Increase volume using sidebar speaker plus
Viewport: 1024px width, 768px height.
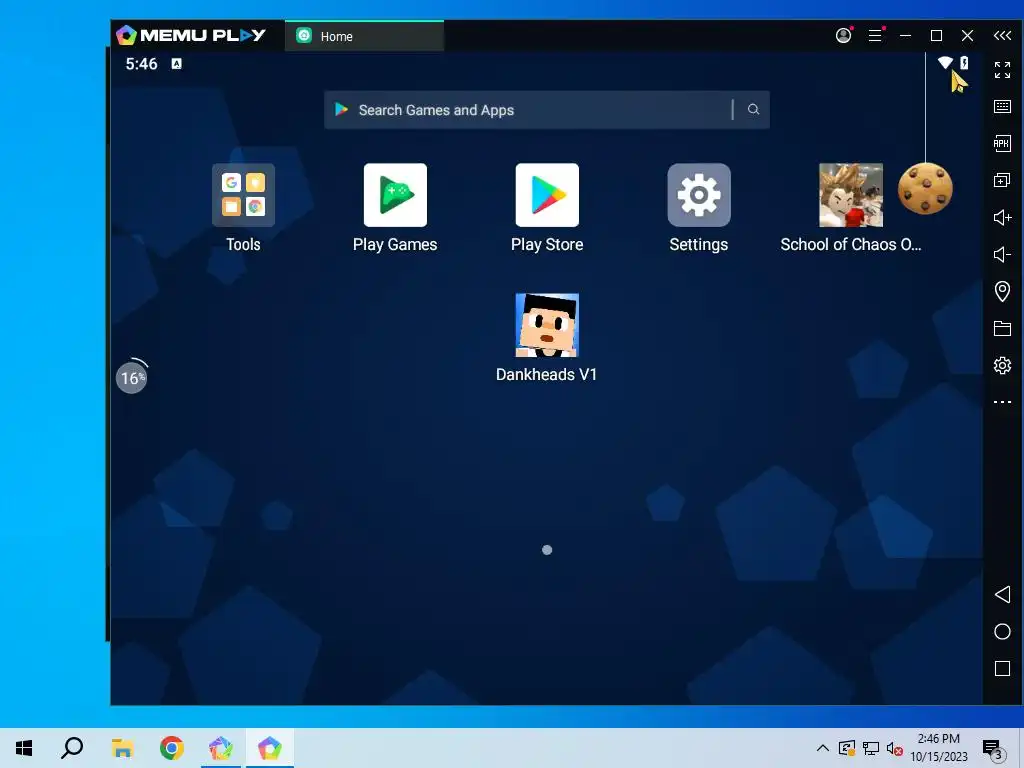pyautogui.click(x=1002, y=217)
